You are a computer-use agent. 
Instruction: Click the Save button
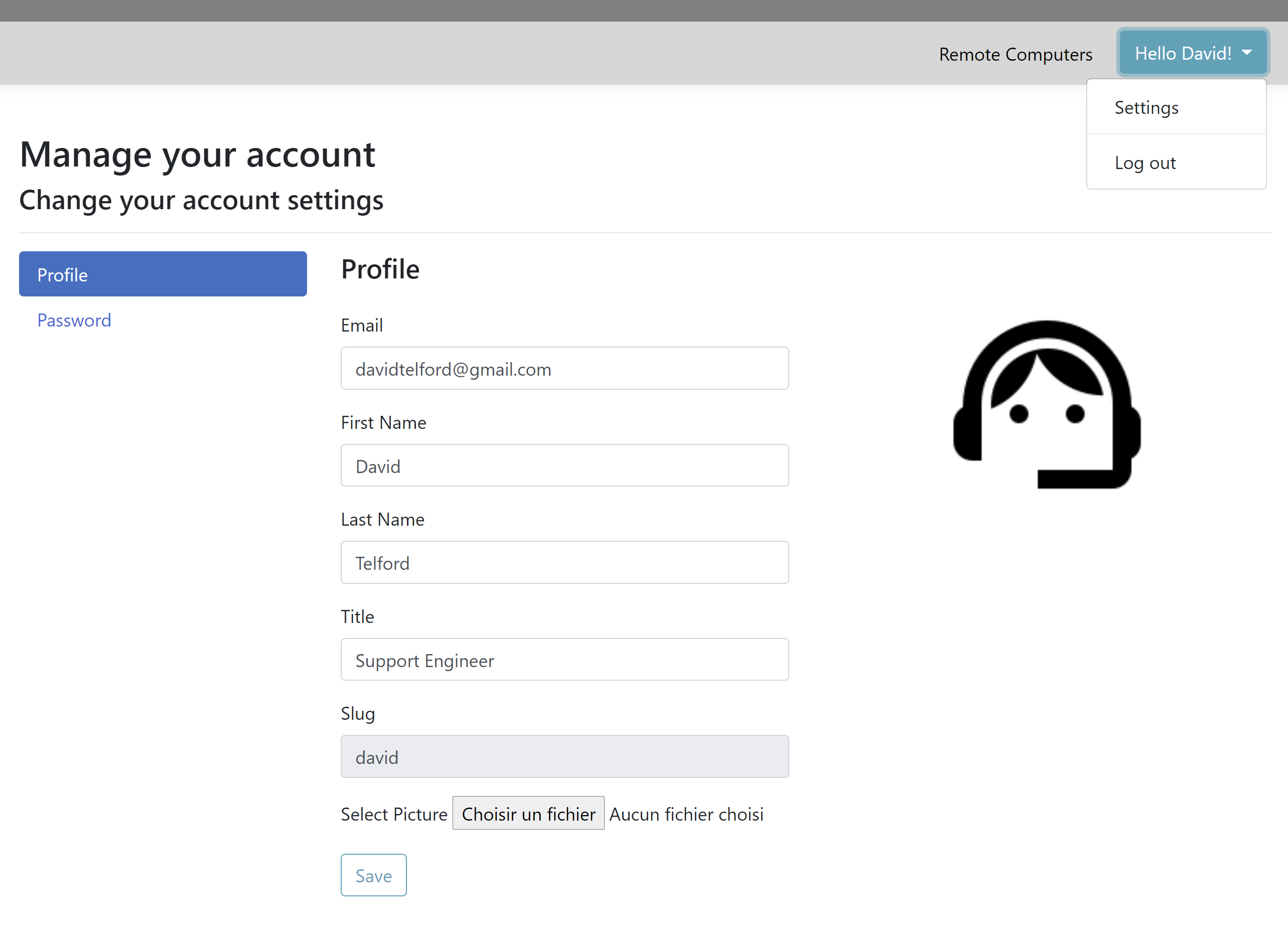point(373,875)
